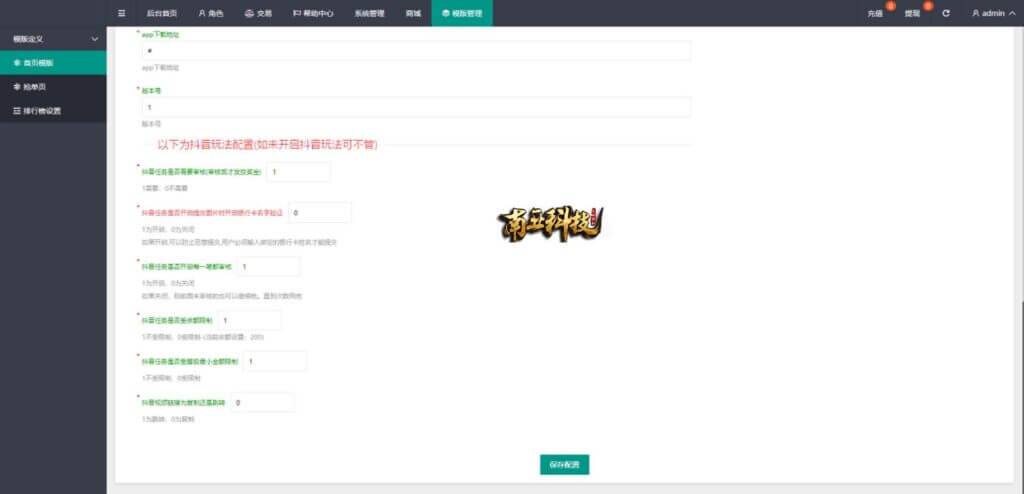Click the 提现 link with badge
1024x494 pixels.
tap(912, 13)
